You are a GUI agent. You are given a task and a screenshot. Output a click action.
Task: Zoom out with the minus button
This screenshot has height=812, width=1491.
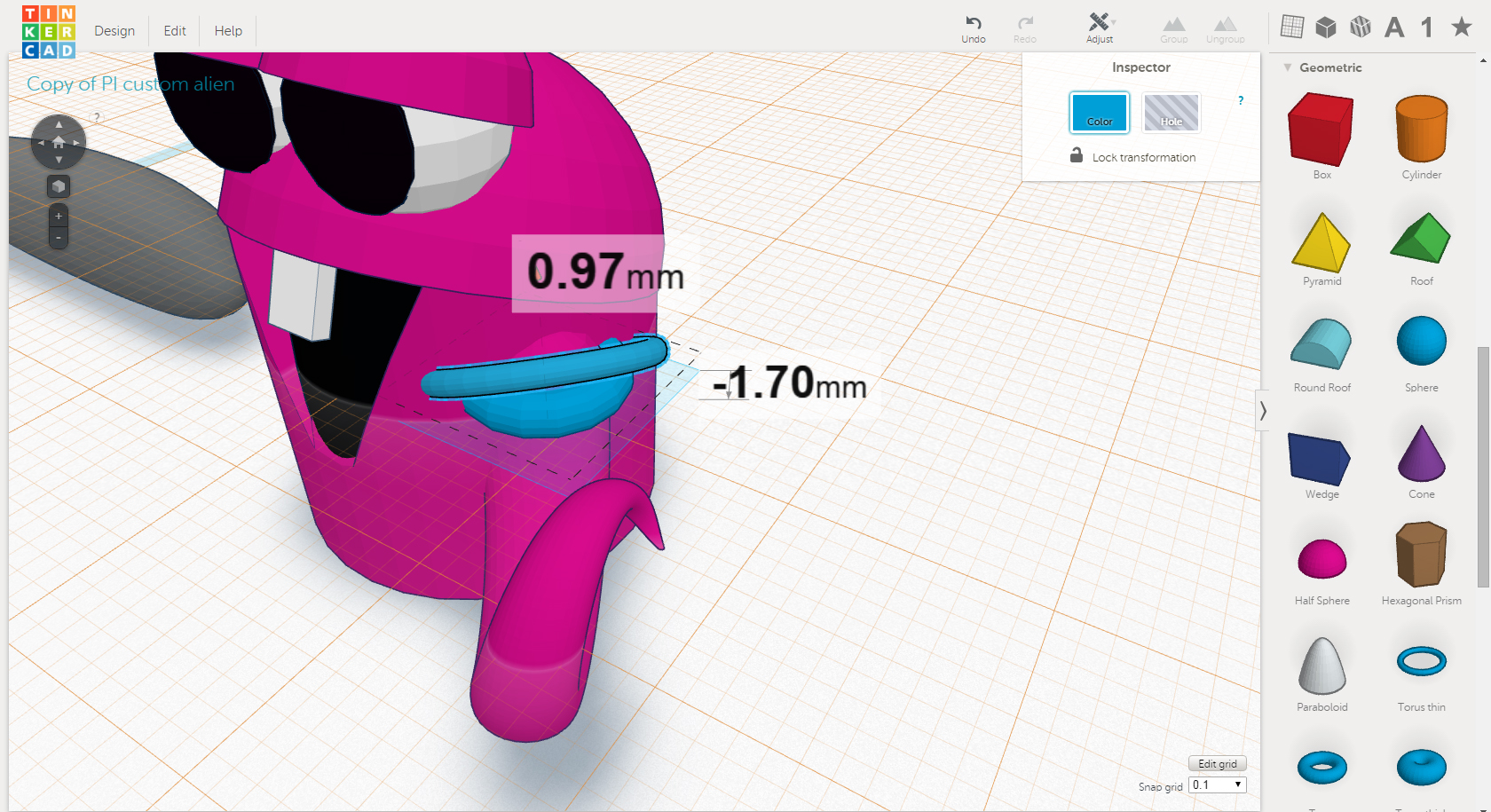coord(59,238)
